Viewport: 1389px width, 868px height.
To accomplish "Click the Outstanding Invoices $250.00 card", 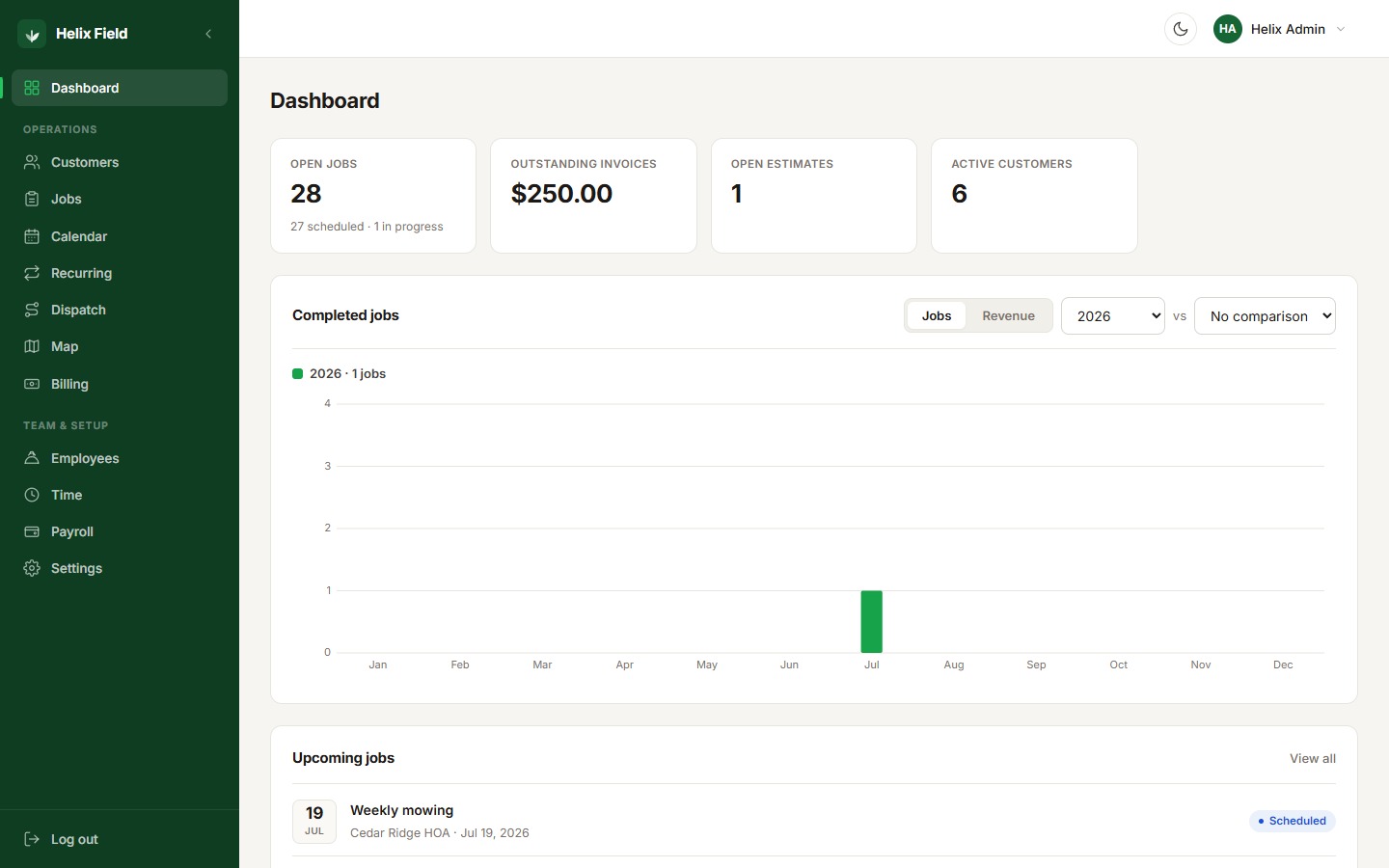I will (593, 196).
